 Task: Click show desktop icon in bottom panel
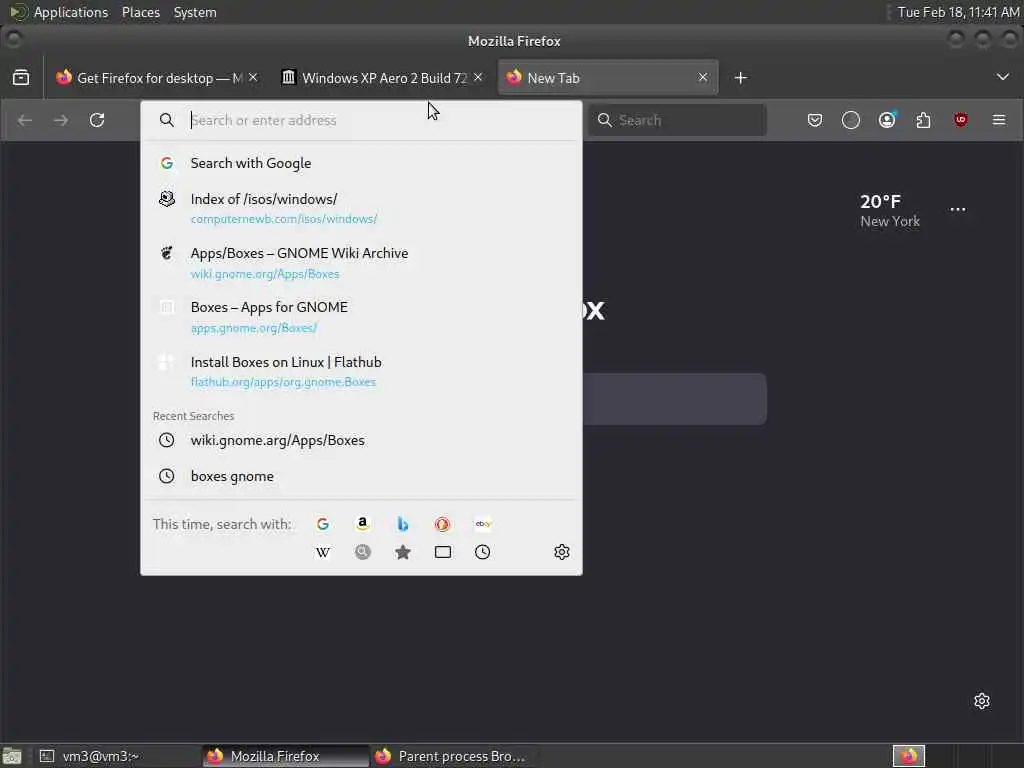(x=12, y=756)
